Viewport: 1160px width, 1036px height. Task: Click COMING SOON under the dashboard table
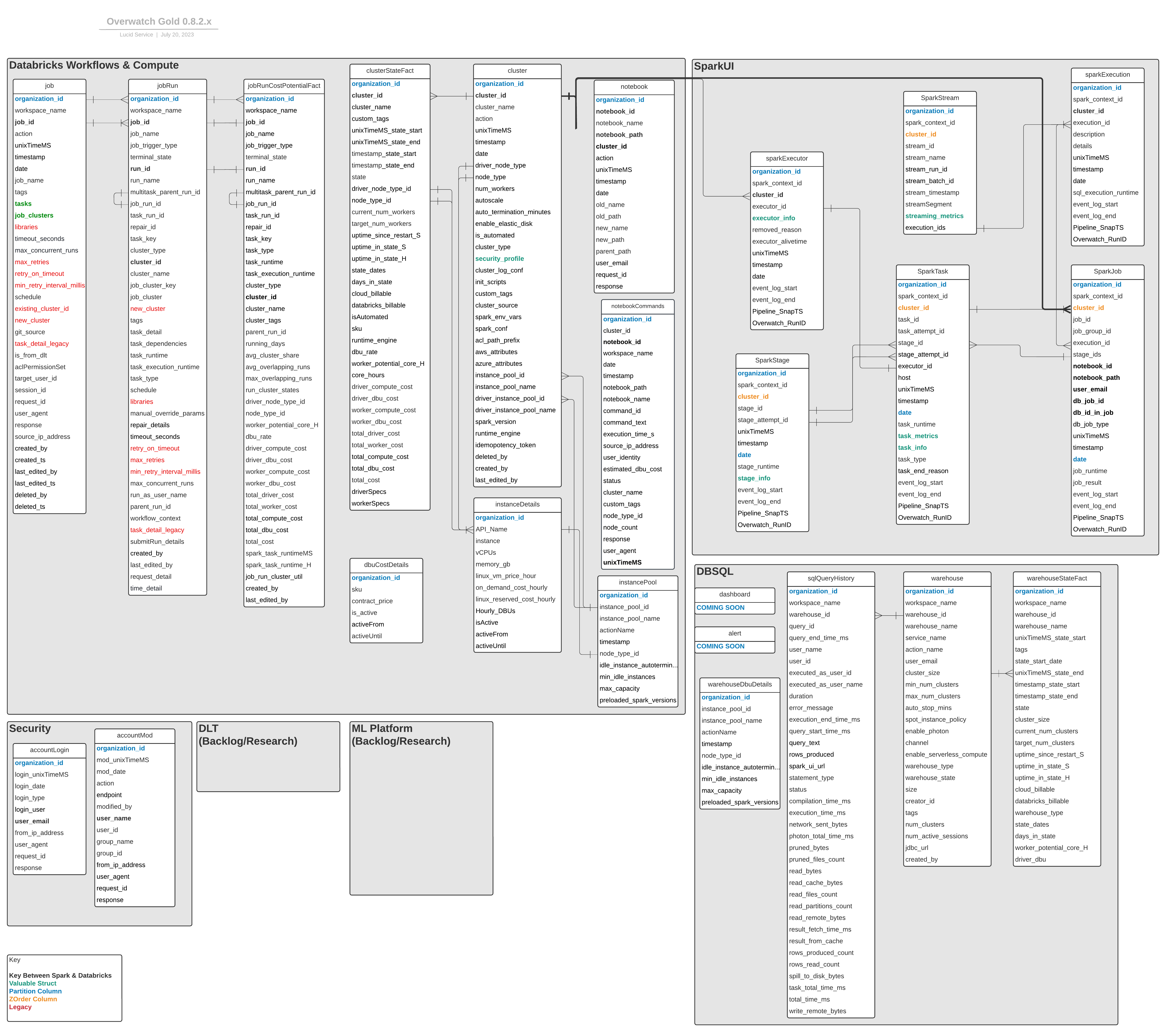click(x=721, y=608)
